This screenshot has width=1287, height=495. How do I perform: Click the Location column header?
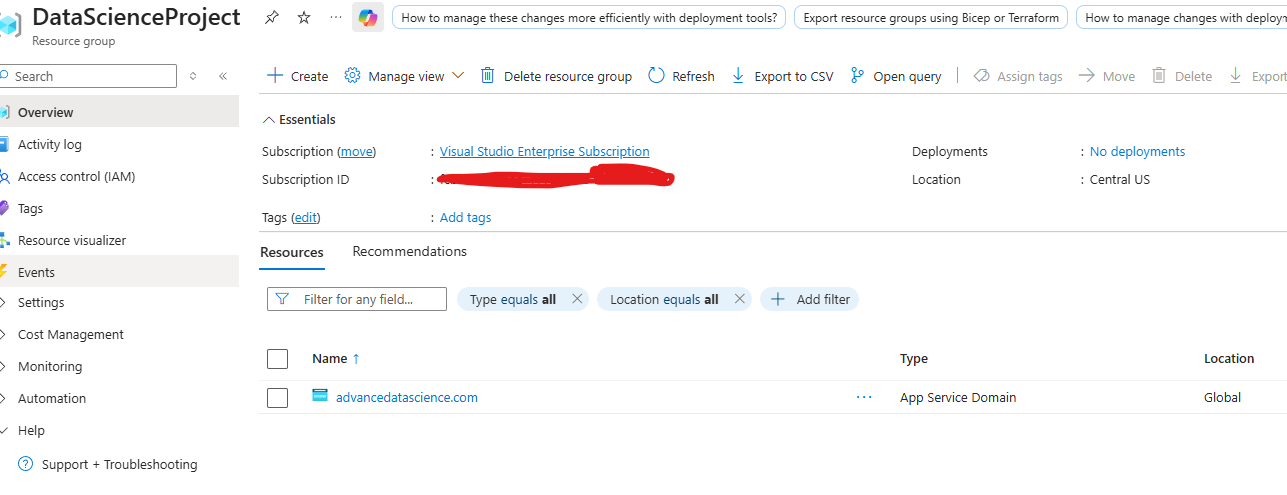pos(1229,358)
